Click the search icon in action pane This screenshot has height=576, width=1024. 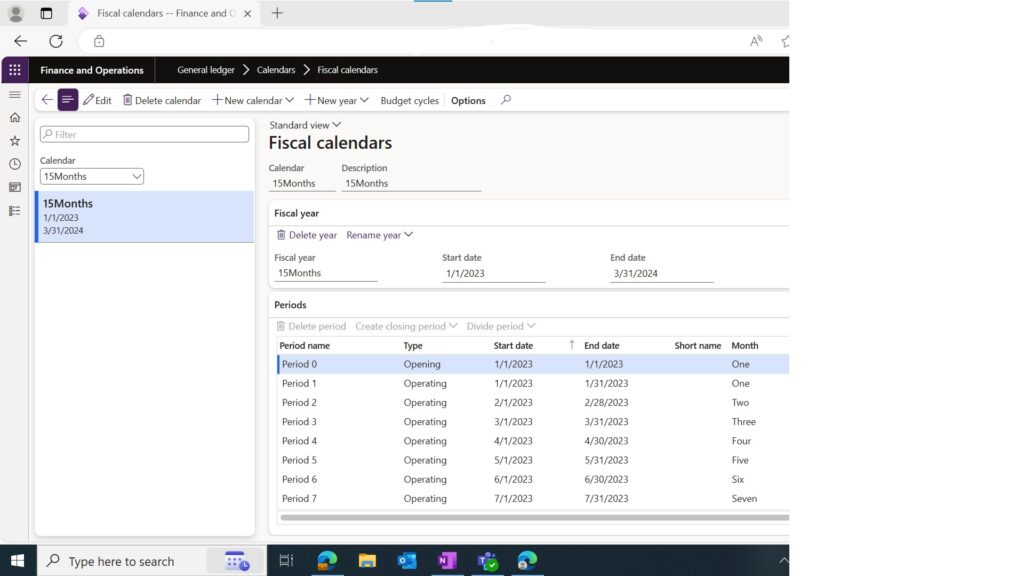(x=505, y=100)
